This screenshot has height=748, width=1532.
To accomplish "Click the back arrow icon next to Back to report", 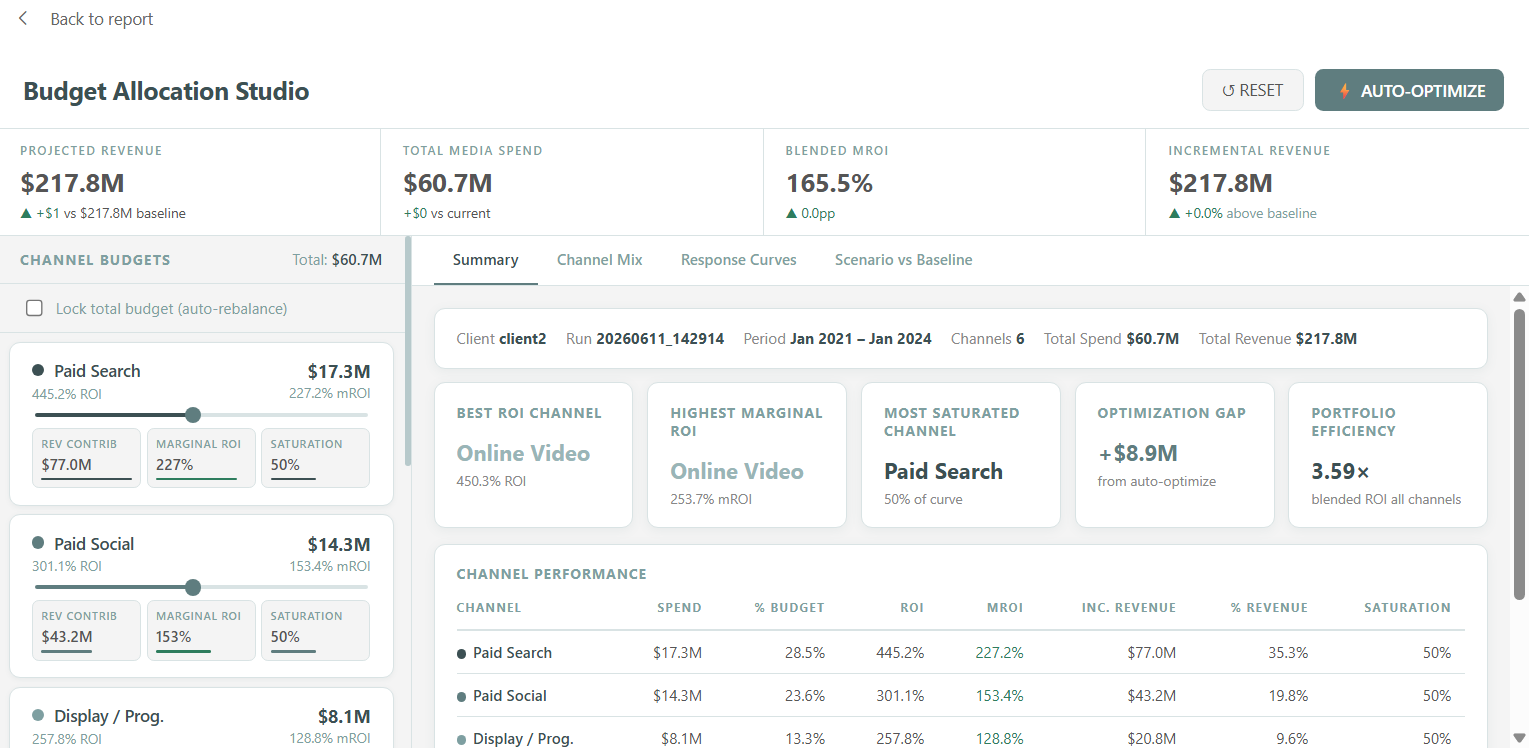I will [23, 19].
